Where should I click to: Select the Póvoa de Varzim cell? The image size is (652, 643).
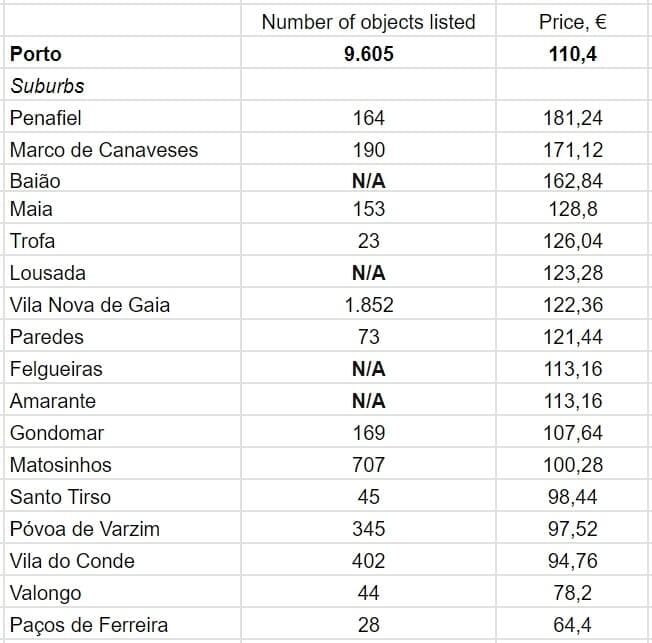pos(85,529)
